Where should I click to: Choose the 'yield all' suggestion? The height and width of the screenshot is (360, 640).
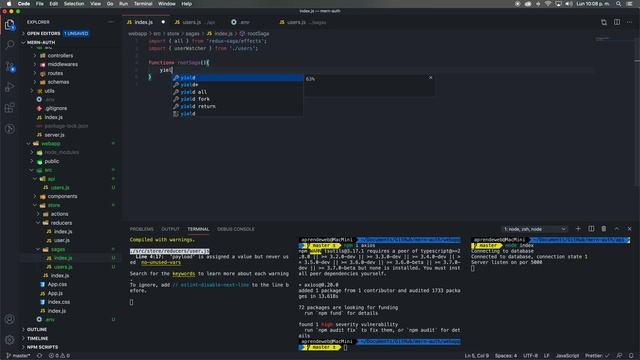237,92
